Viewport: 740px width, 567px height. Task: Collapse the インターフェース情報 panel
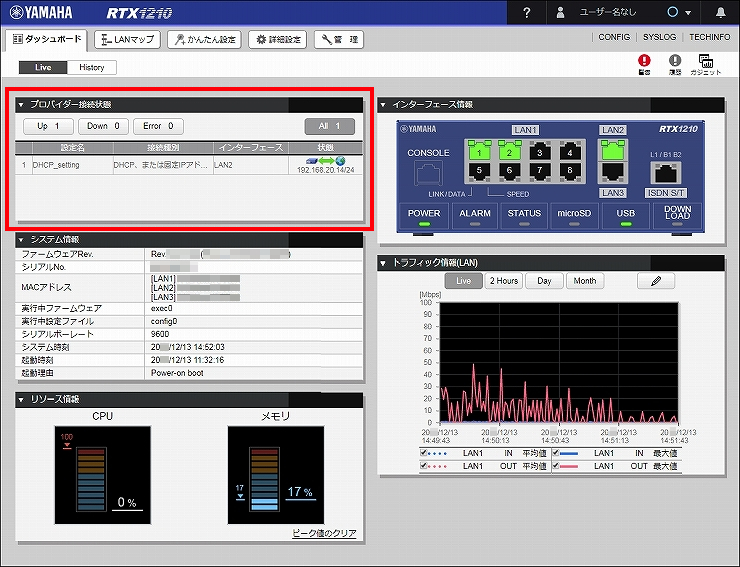pyautogui.click(x=383, y=105)
